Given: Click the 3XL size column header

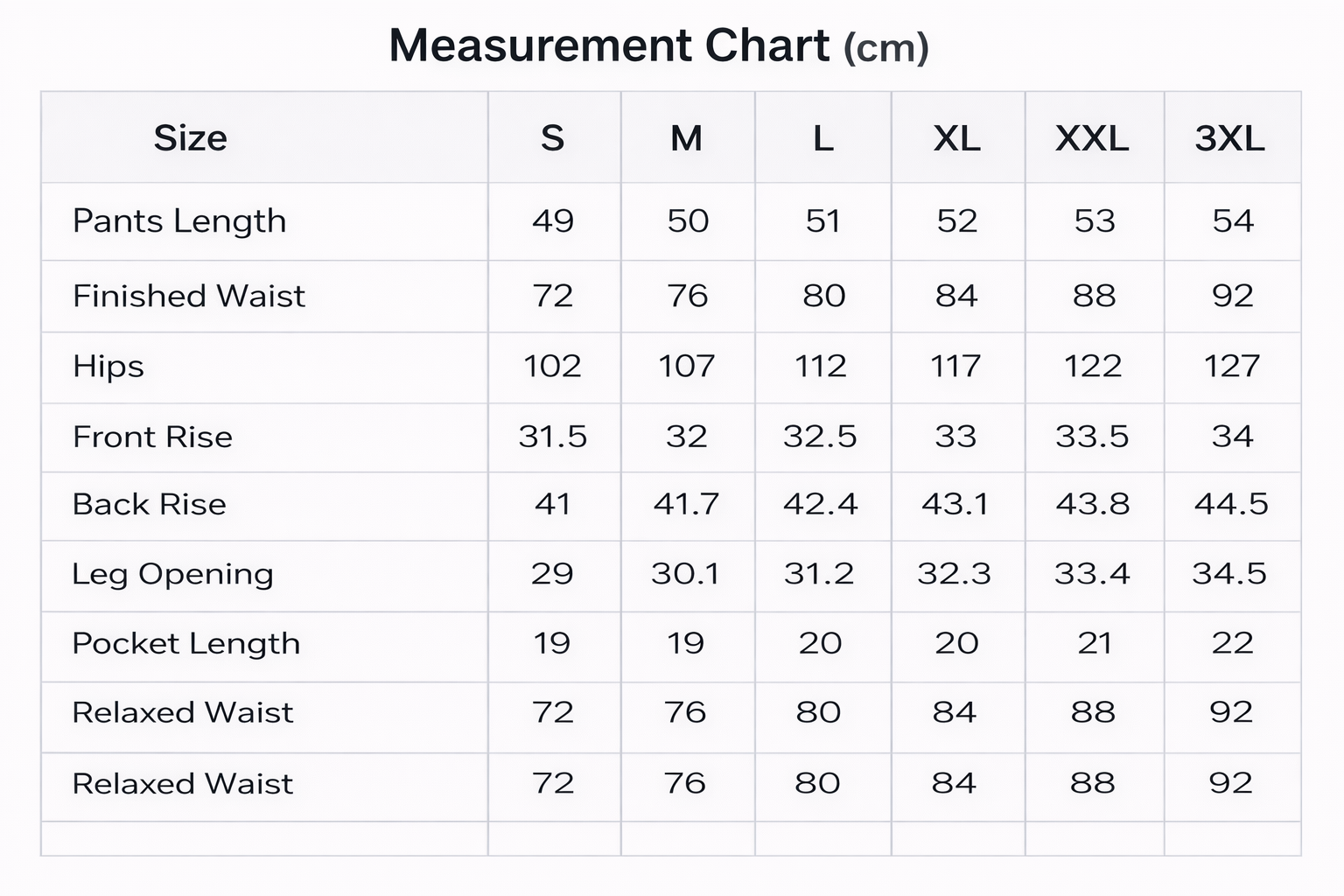Looking at the screenshot, I should click(x=1229, y=138).
